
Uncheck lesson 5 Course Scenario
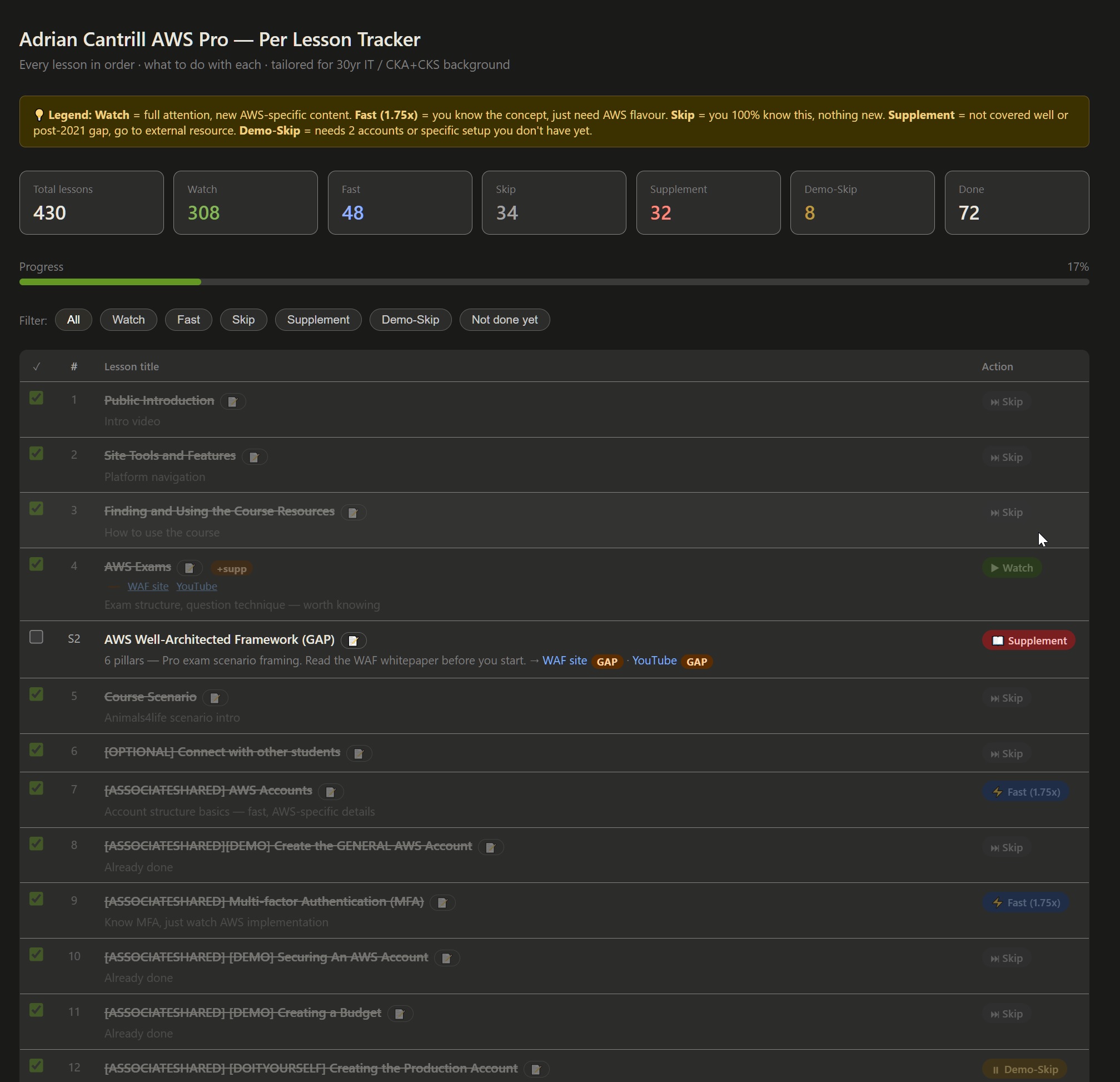(36, 694)
